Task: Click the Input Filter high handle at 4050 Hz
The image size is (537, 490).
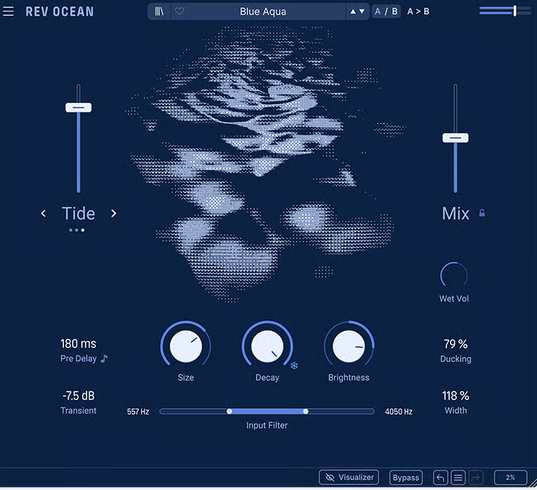Action: click(x=306, y=411)
